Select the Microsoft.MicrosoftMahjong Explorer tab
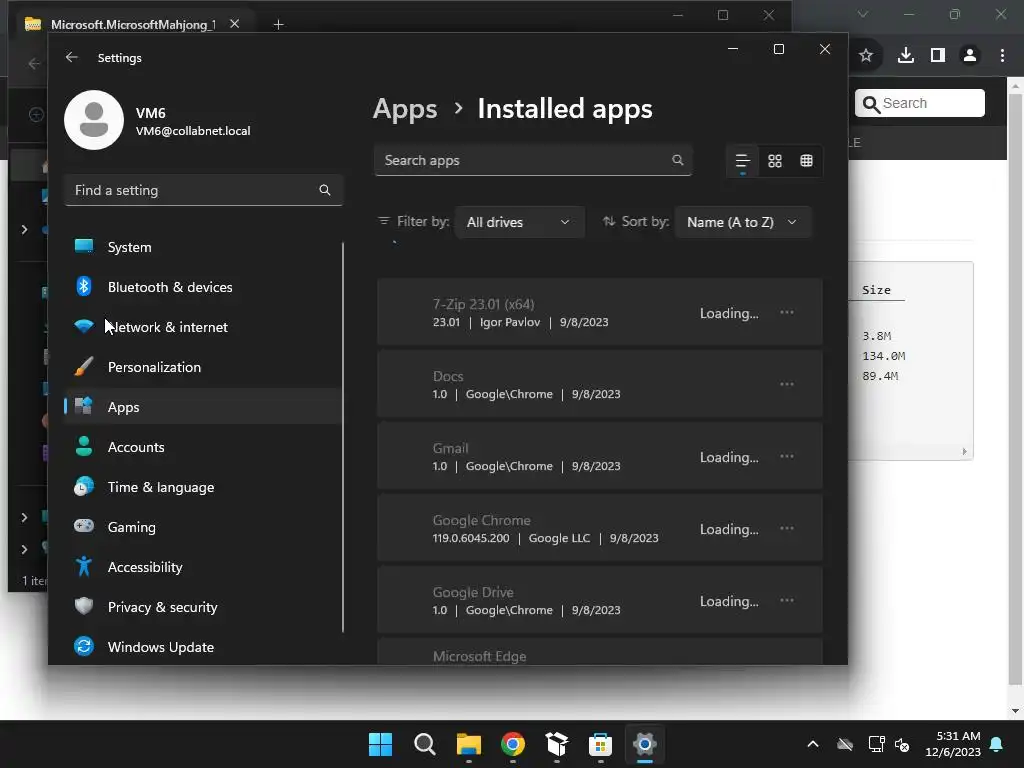 (x=133, y=24)
